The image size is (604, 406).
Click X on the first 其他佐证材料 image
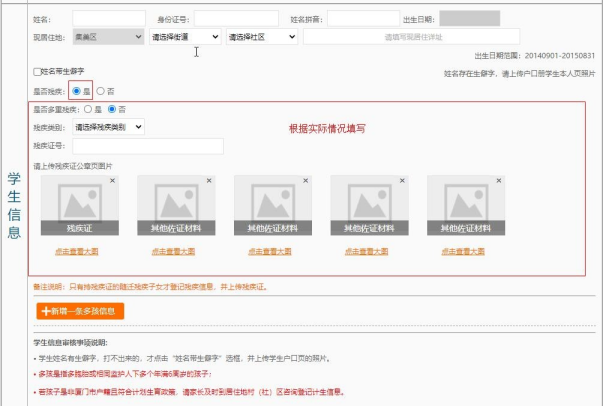(208, 181)
